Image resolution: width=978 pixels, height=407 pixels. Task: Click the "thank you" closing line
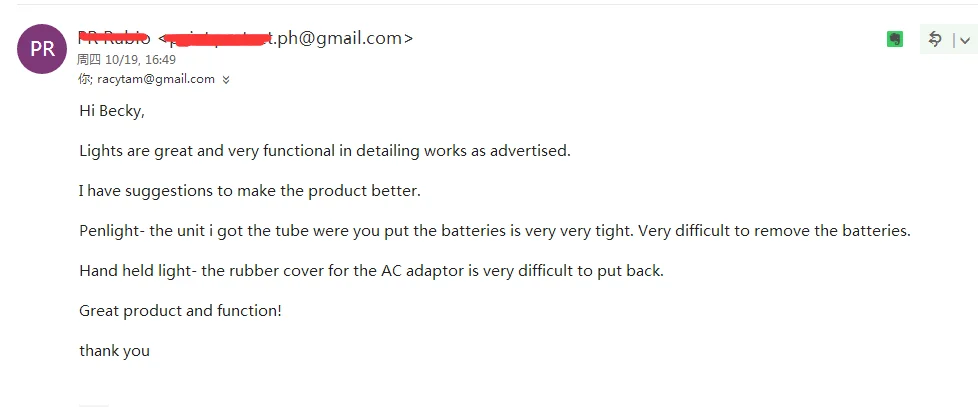tap(114, 351)
